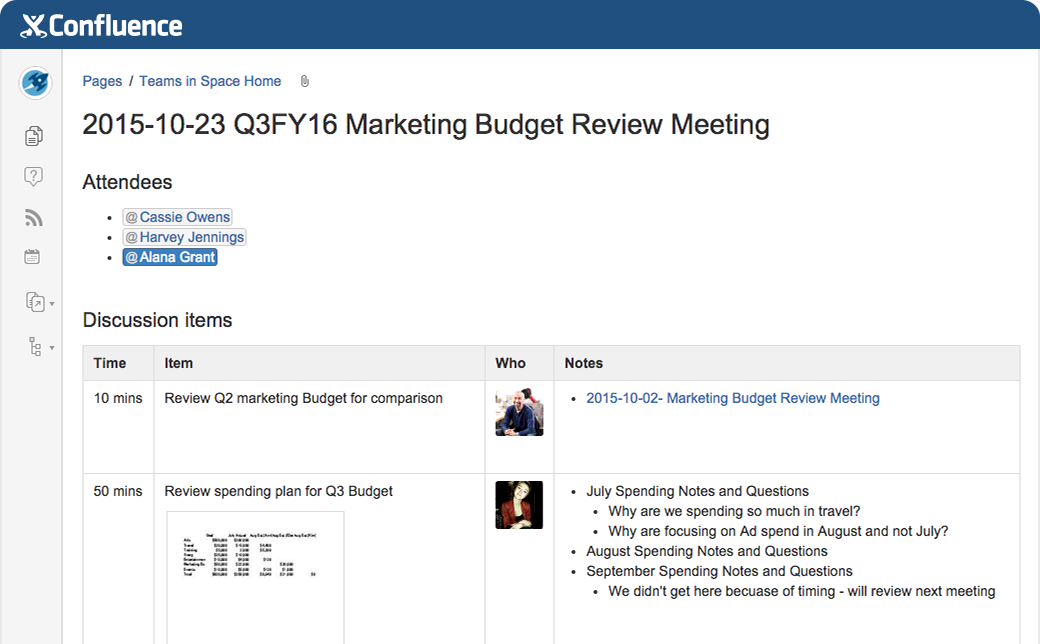
Task: Open Harvey Jennings' user mention
Action: 184,237
